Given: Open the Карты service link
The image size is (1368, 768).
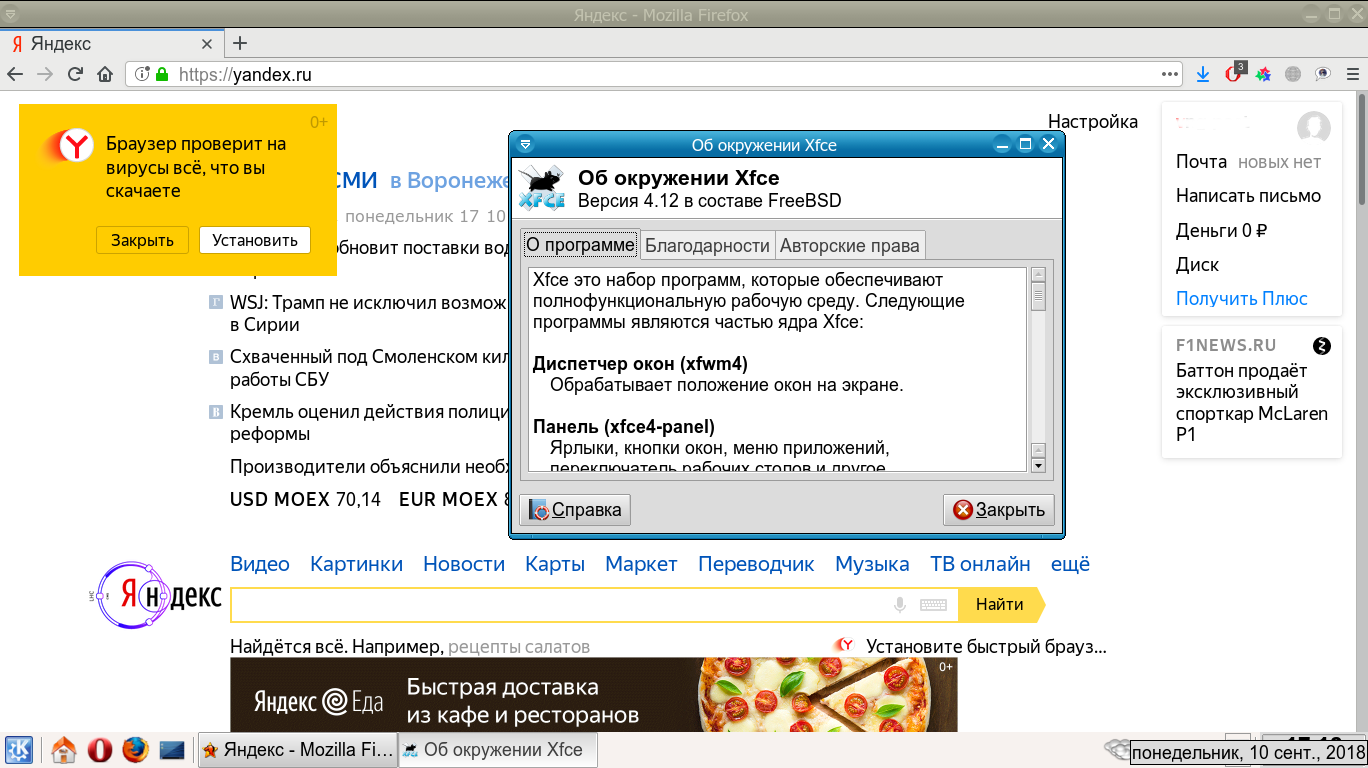Looking at the screenshot, I should pyautogui.click(x=555, y=564).
